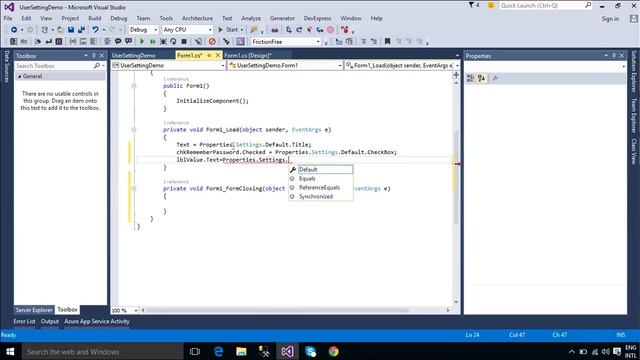Viewport: 640px width, 360px height.
Task: Open the Error List tab
Action: pyautogui.click(x=24, y=322)
